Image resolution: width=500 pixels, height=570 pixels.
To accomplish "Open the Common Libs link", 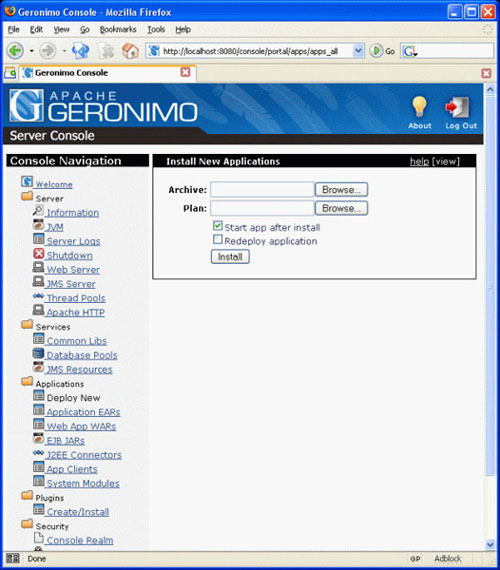I will click(77, 341).
